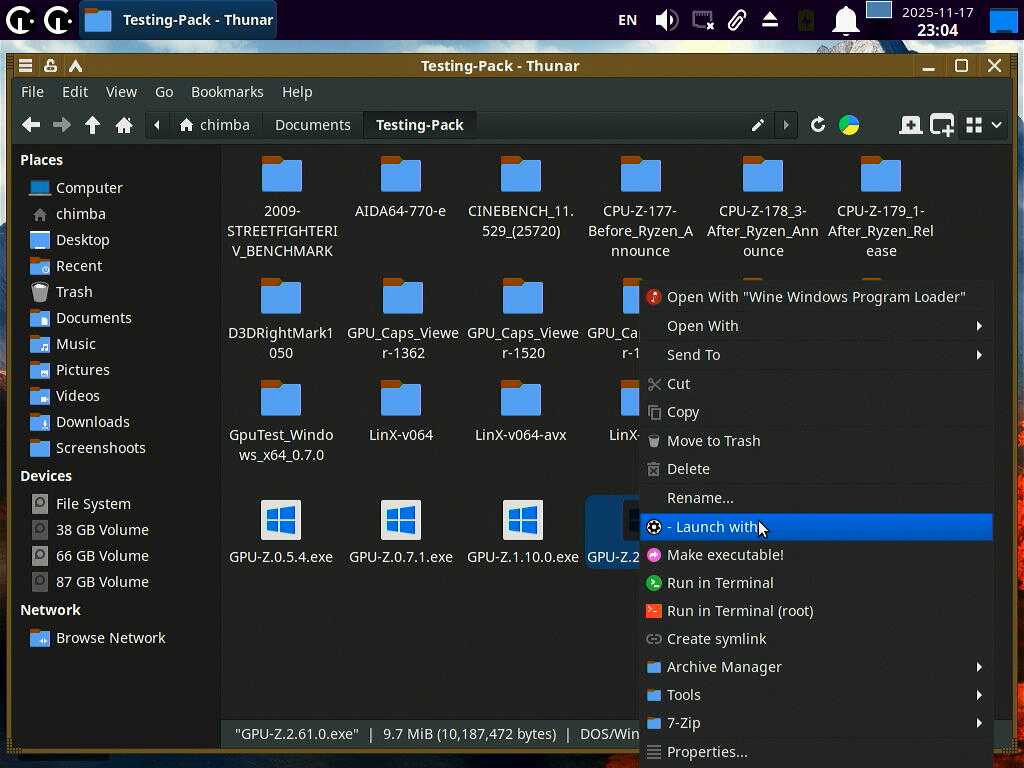Choose Run in Terminal (root)
This screenshot has width=1024, height=768.
click(x=739, y=611)
